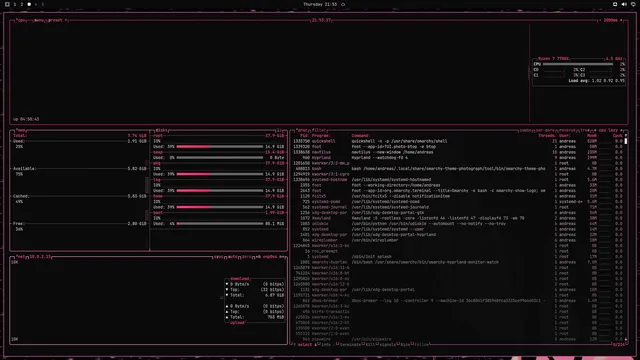Click the process list scrollbar thumb
Image resolution: width=640 pixels, height=360 pixels.
625,141
